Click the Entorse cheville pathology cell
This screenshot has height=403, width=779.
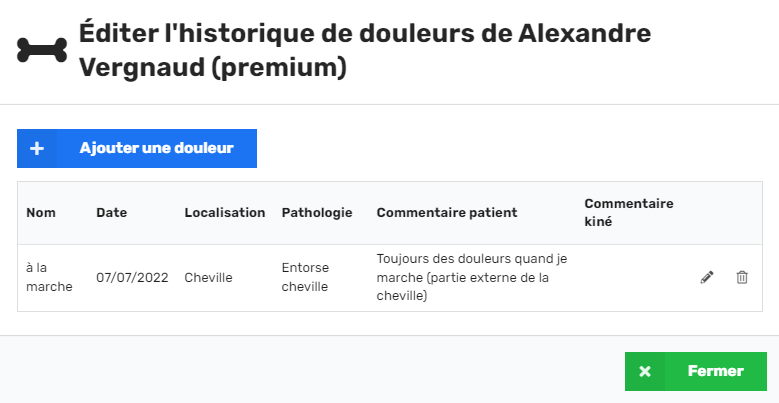pyautogui.click(x=305, y=277)
